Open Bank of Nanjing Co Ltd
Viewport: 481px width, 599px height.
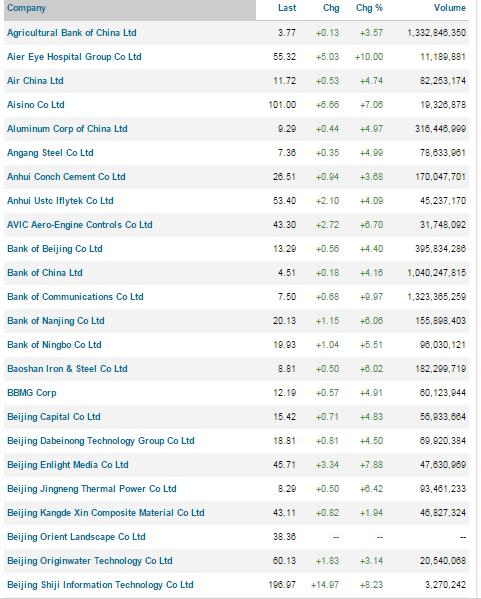tap(56, 321)
